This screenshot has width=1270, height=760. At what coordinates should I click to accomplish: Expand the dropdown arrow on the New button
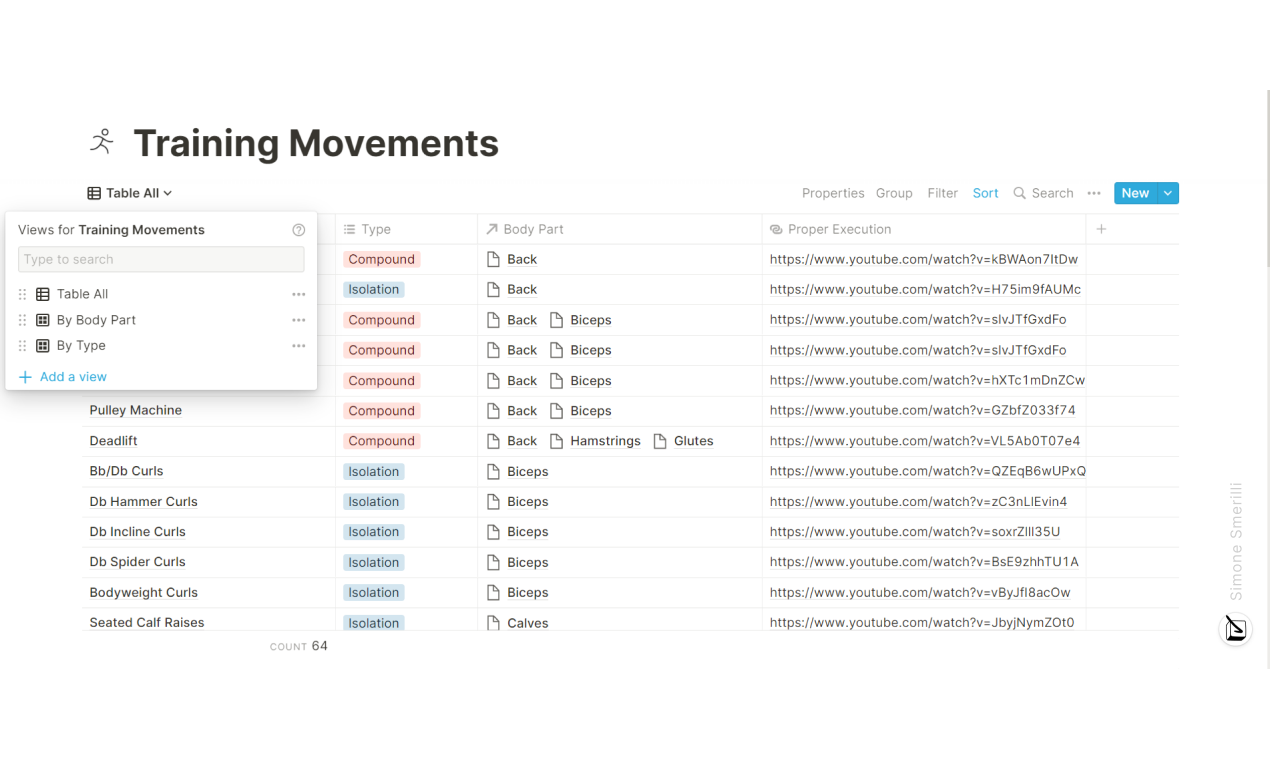1165,192
